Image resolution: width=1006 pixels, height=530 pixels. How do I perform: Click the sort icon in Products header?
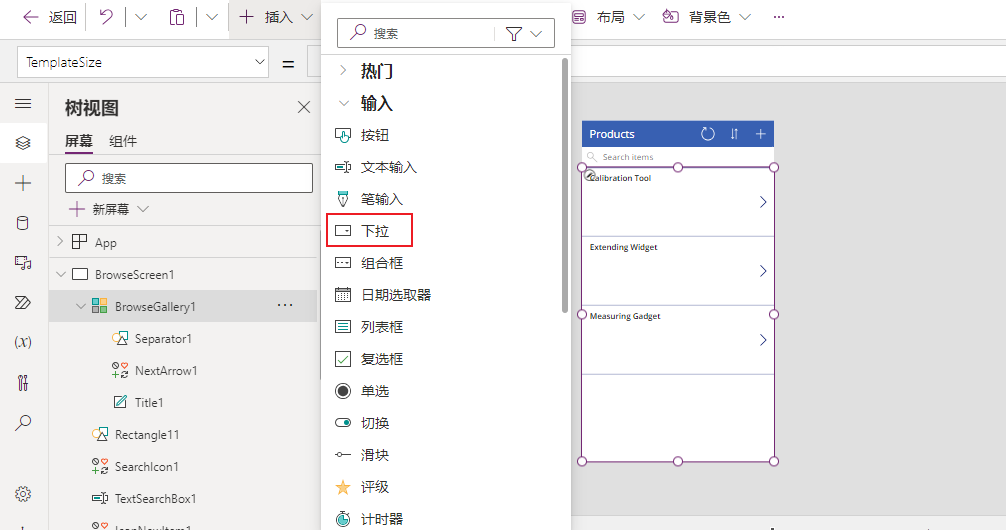[734, 133]
